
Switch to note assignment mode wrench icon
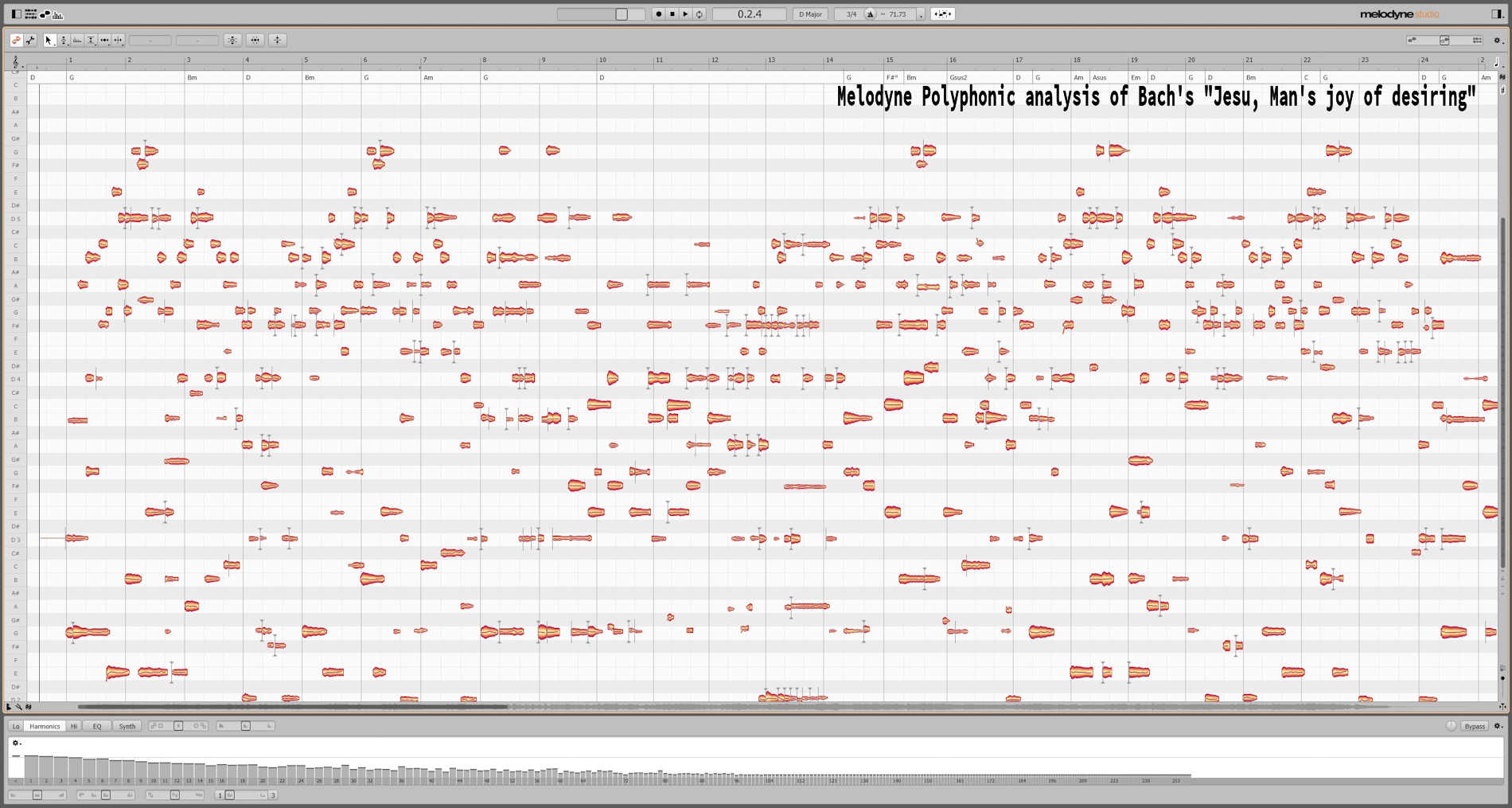(x=30, y=40)
